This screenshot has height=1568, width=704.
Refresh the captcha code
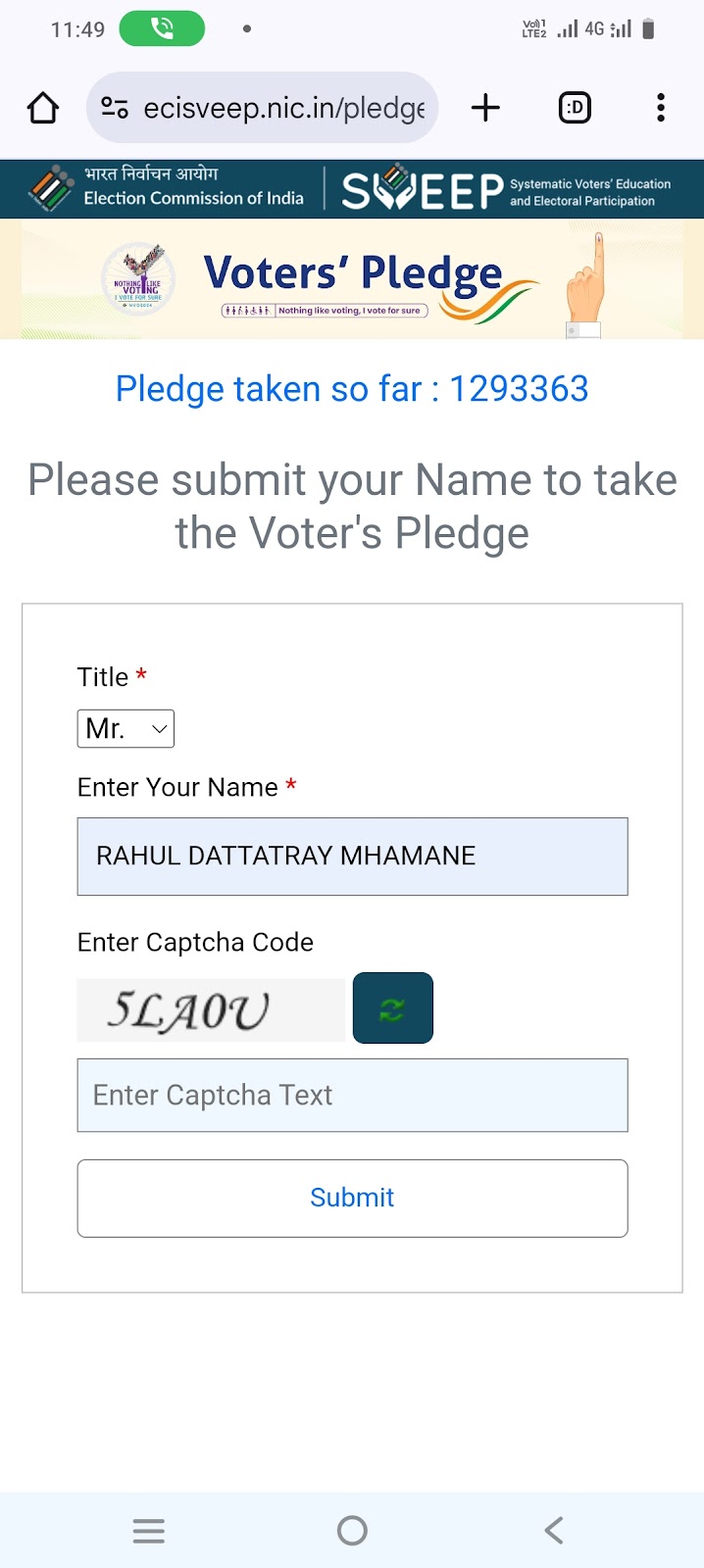(x=393, y=1008)
